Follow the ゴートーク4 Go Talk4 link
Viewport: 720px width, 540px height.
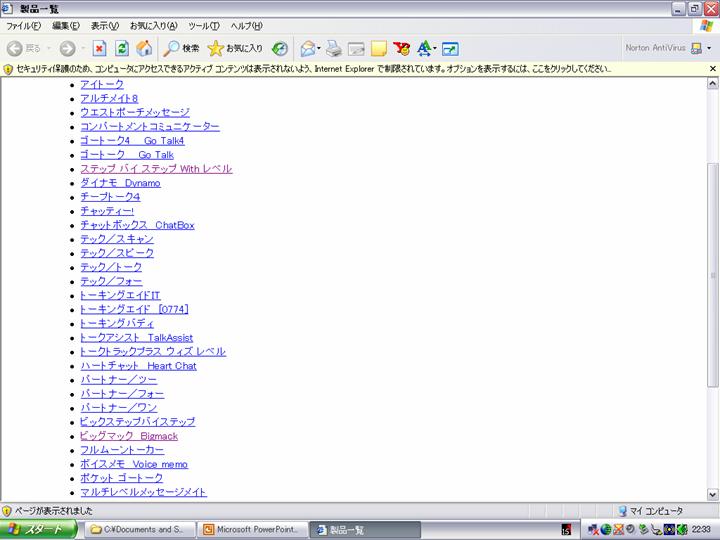point(132,141)
